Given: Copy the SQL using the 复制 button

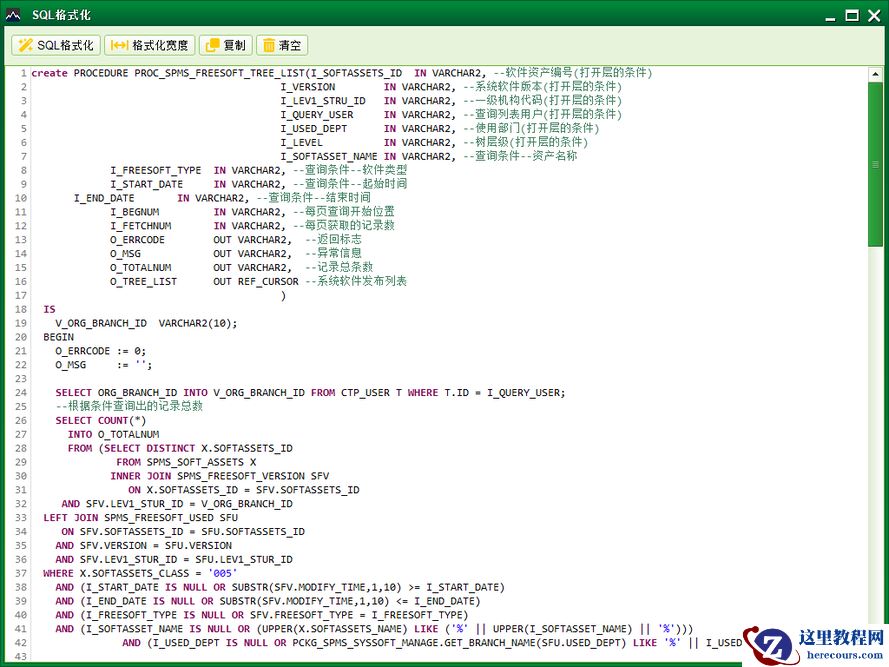Looking at the screenshot, I should click(225, 45).
